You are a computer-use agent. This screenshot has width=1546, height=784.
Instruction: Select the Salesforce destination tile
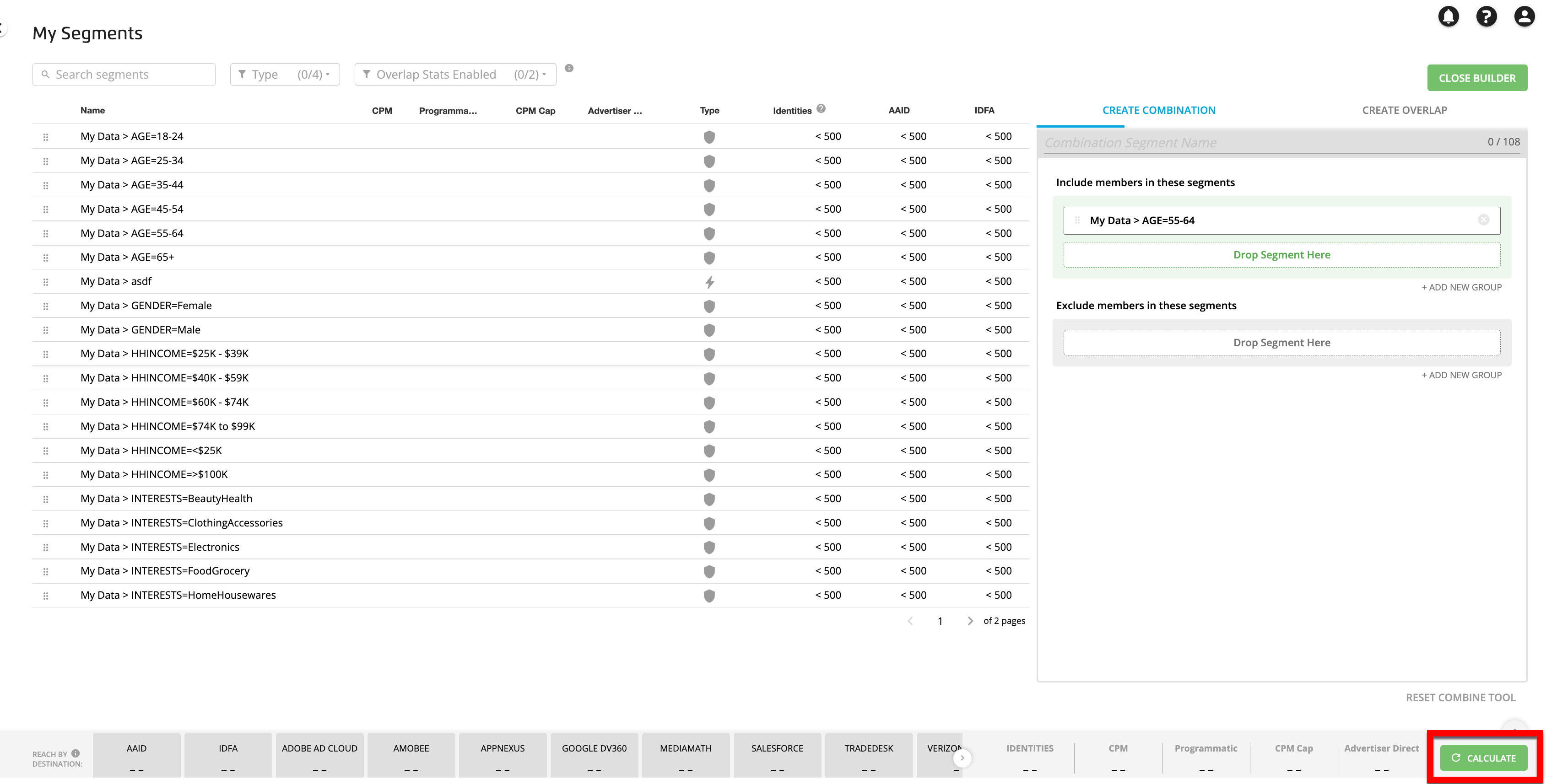777,756
